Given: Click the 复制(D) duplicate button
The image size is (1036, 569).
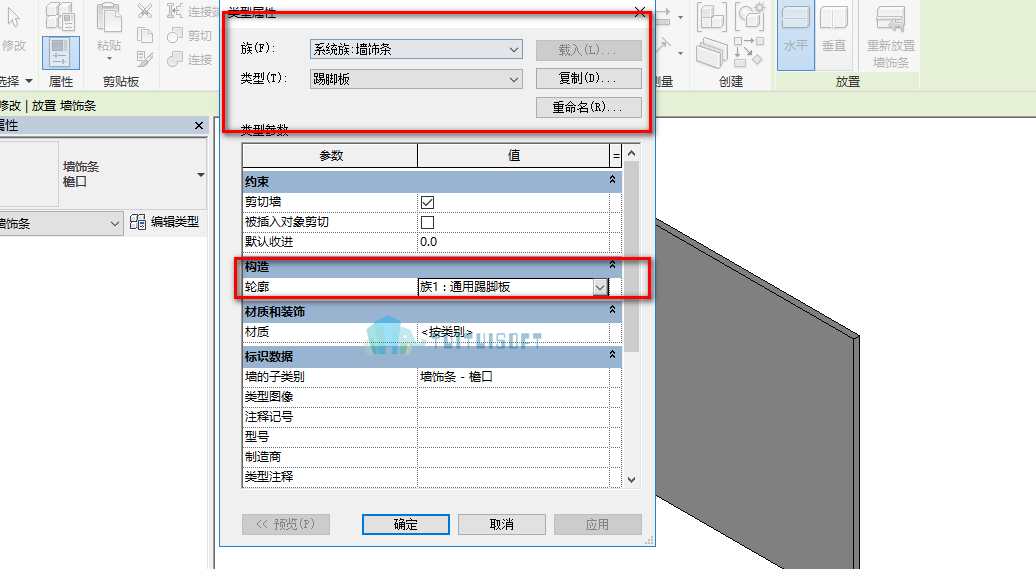Looking at the screenshot, I should coord(589,78).
